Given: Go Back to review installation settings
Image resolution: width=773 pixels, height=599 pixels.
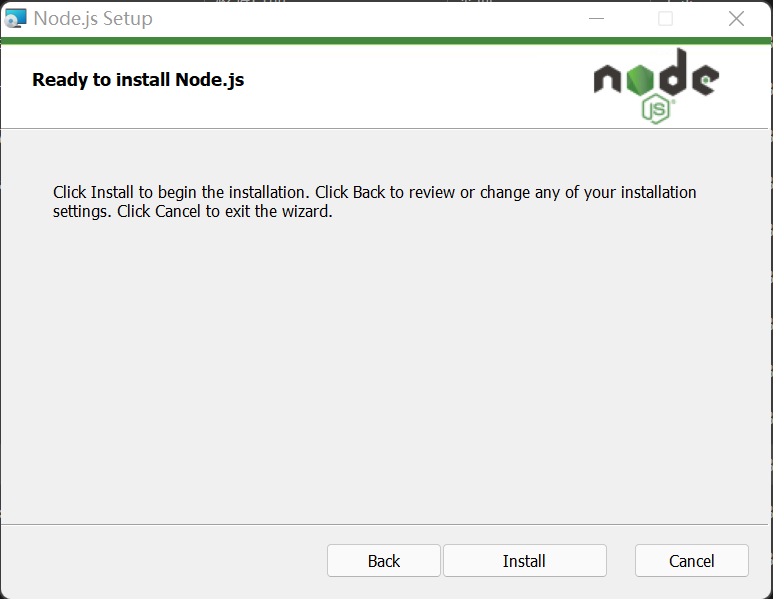Looking at the screenshot, I should point(384,561).
